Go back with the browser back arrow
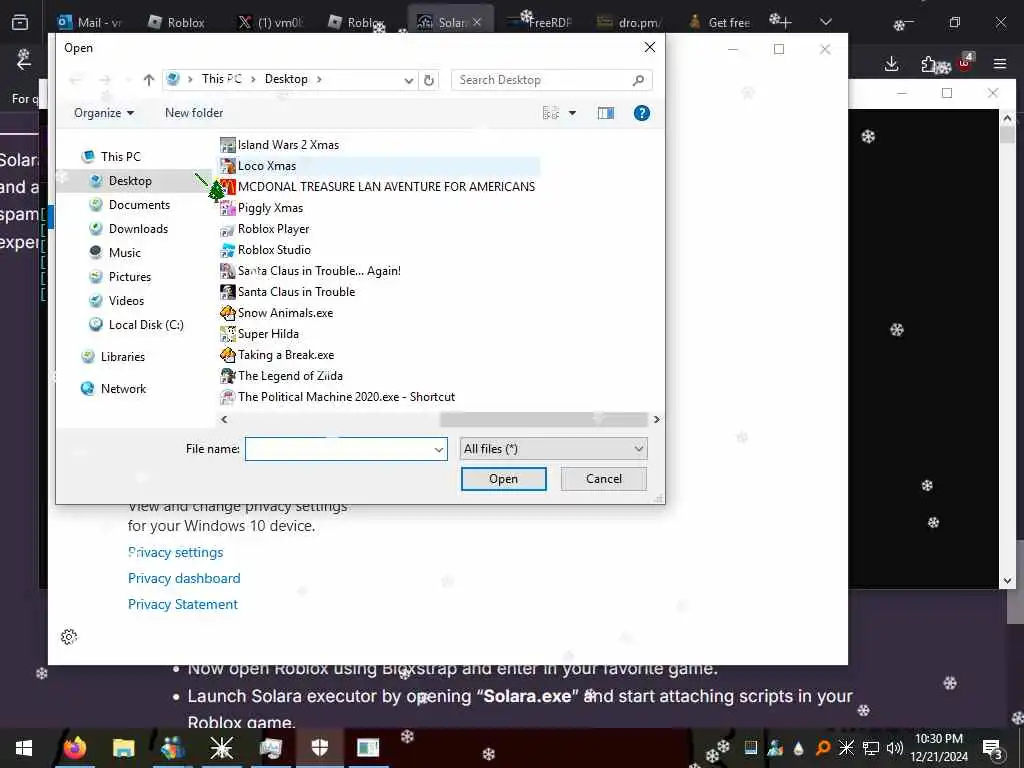This screenshot has width=1024, height=768. [24, 62]
